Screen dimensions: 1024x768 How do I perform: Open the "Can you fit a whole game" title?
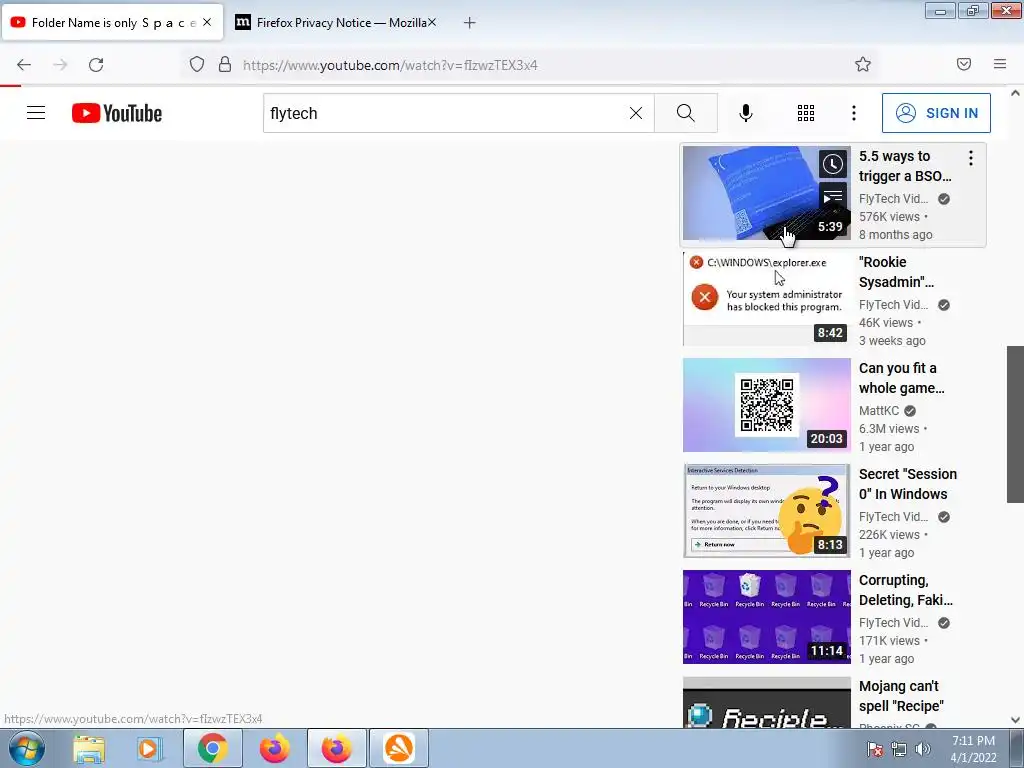tap(902, 378)
